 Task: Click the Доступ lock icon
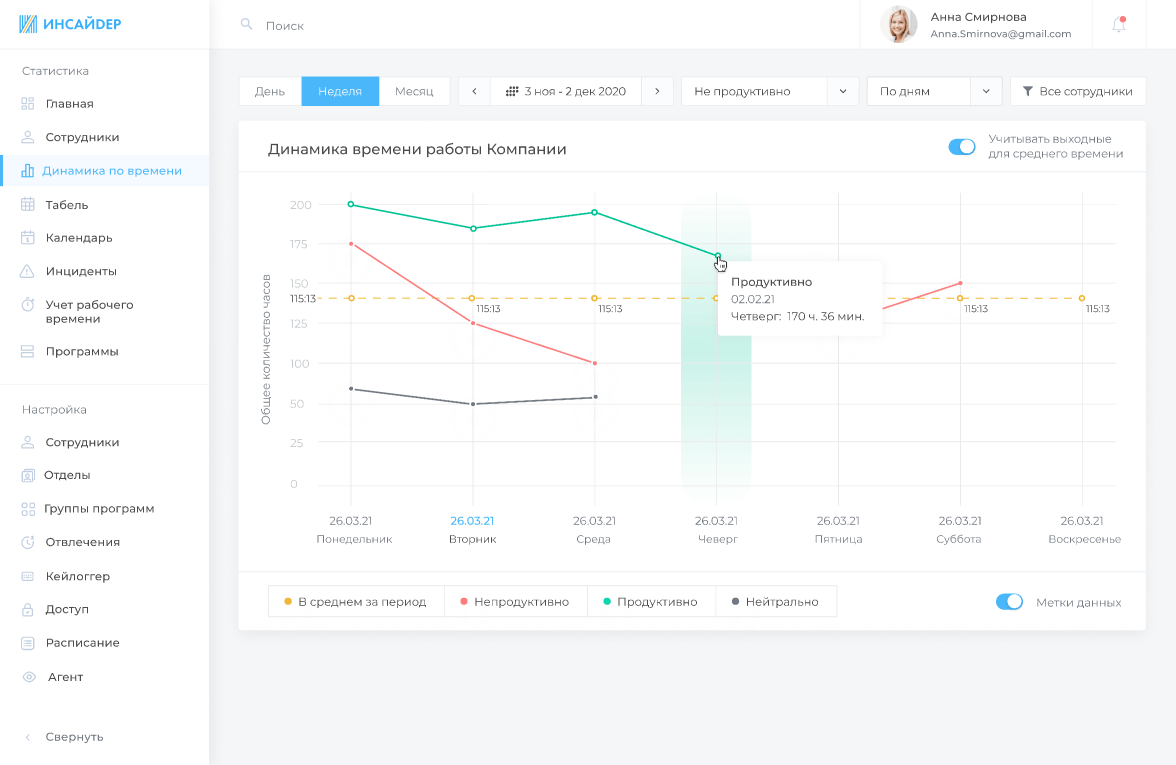pos(28,609)
